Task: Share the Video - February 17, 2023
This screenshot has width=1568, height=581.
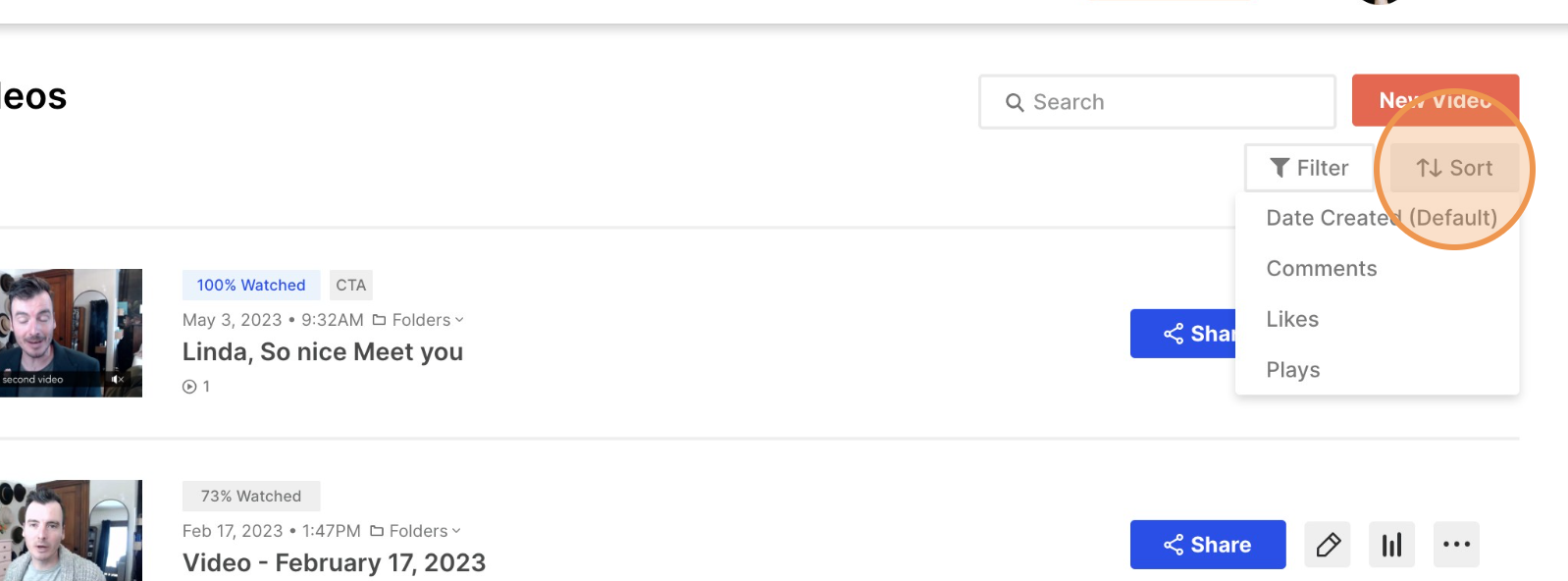Action: click(x=1208, y=545)
